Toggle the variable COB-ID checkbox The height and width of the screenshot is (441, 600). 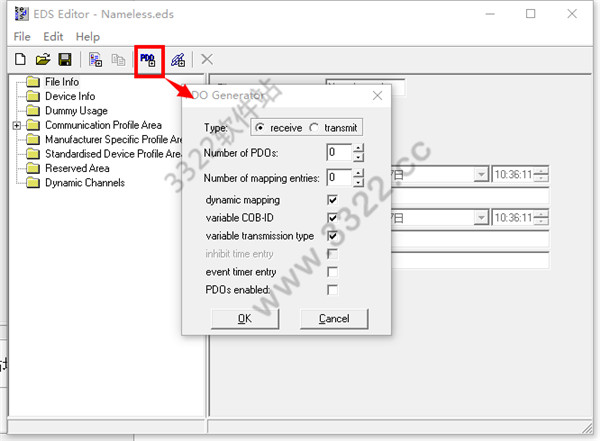point(332,218)
